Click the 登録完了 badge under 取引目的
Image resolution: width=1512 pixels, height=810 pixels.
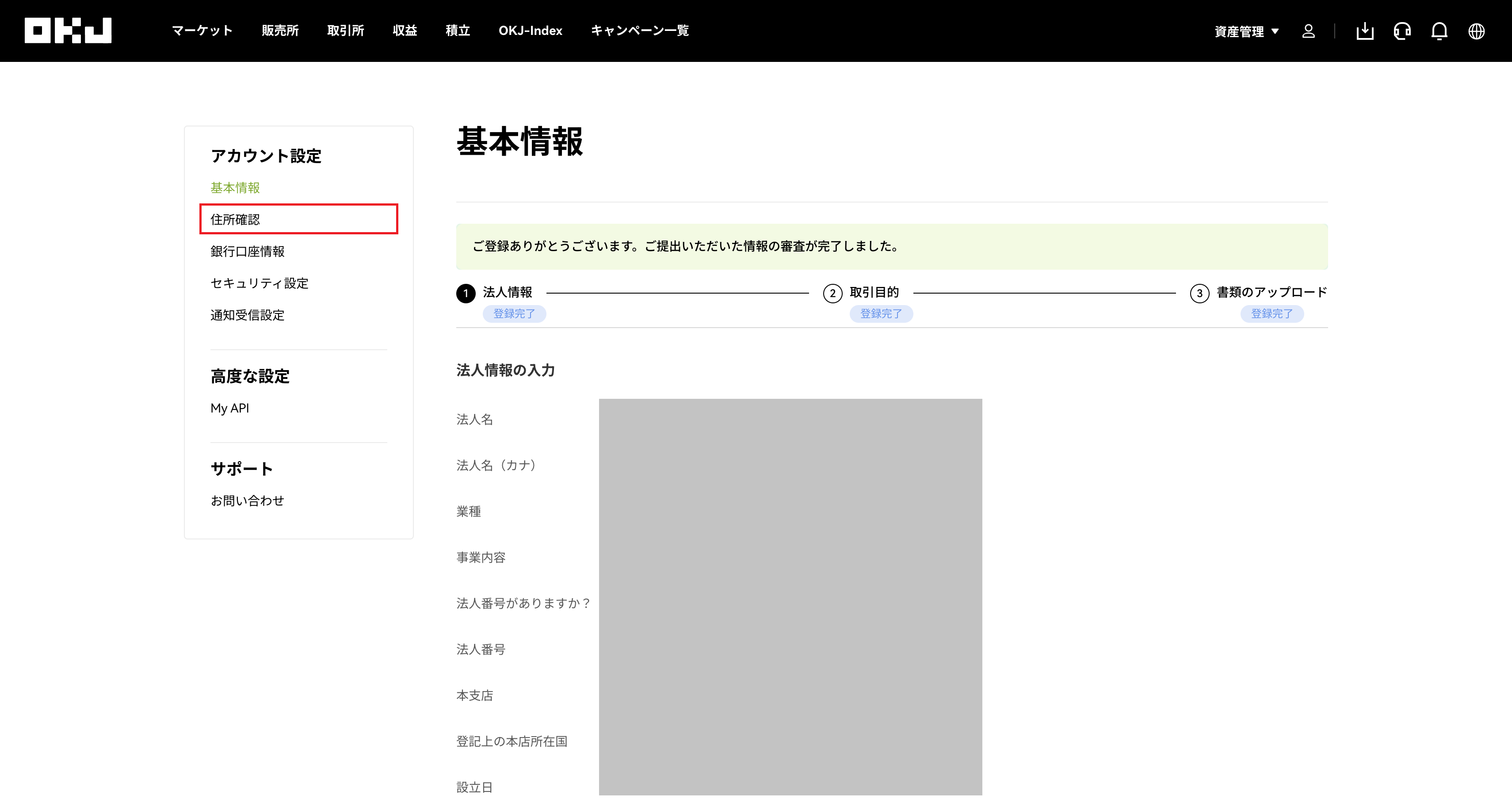point(881,314)
